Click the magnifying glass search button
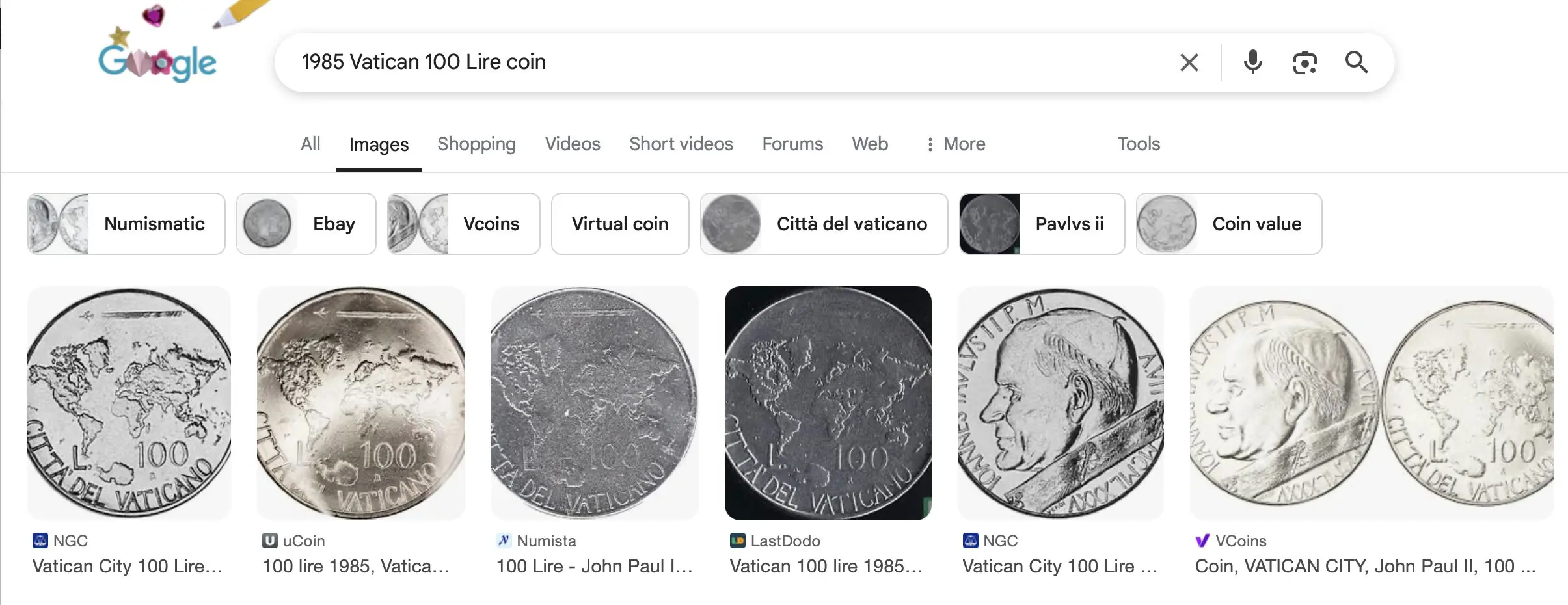1568x605 pixels. (x=1357, y=62)
